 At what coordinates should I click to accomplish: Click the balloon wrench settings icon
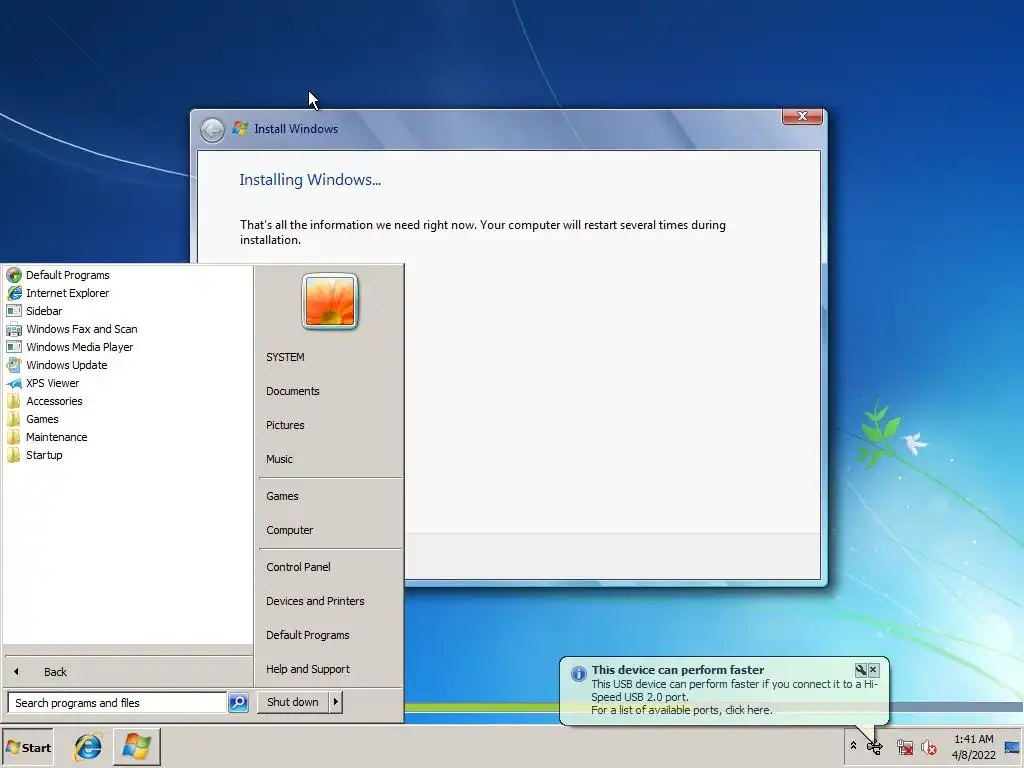click(861, 669)
